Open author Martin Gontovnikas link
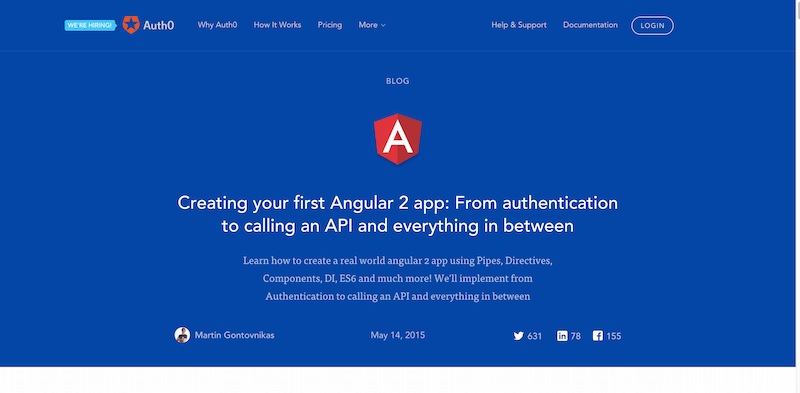Viewport: 800px width, 393px height. (235, 335)
